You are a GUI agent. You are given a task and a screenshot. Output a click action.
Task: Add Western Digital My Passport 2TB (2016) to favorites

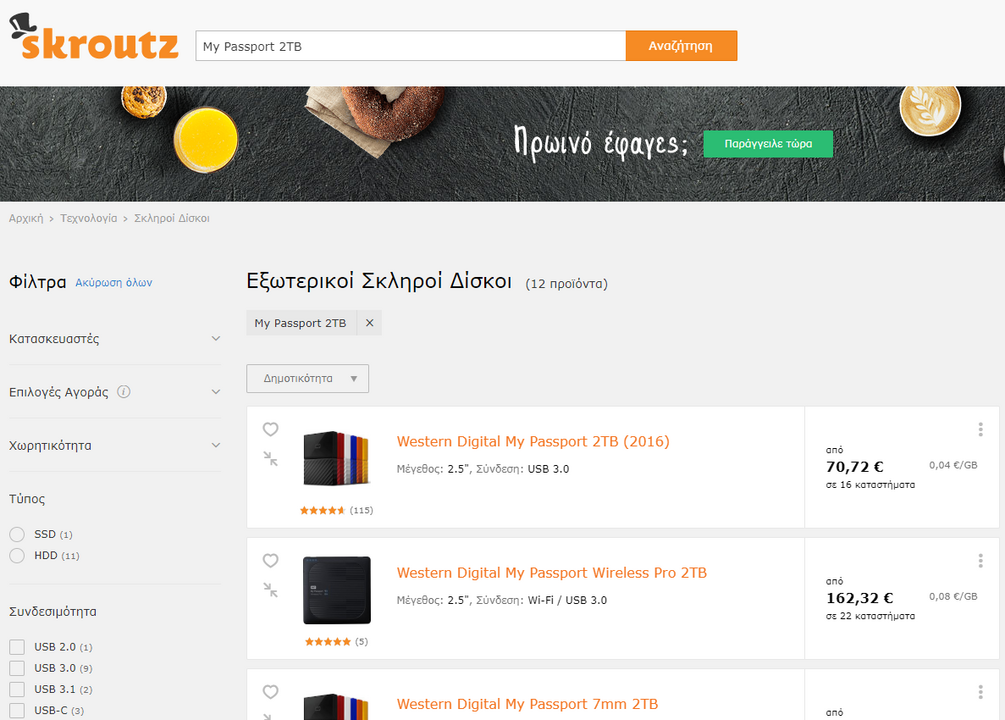[270, 429]
